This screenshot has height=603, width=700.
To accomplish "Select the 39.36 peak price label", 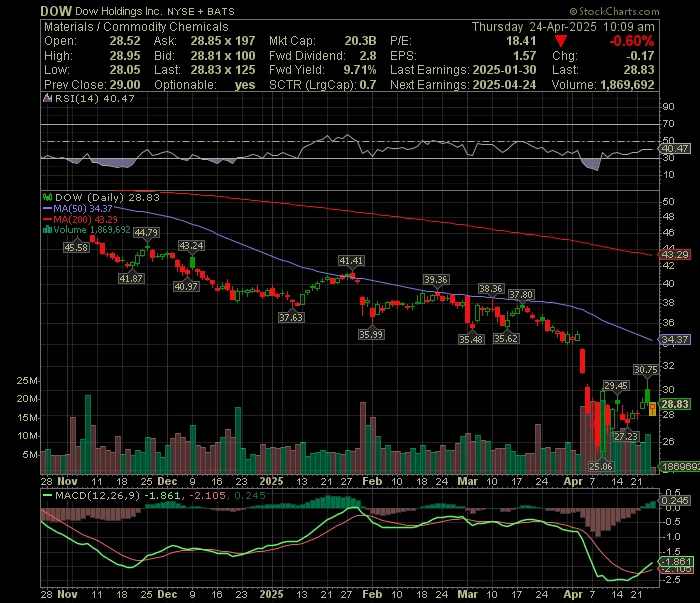I will (436, 279).
